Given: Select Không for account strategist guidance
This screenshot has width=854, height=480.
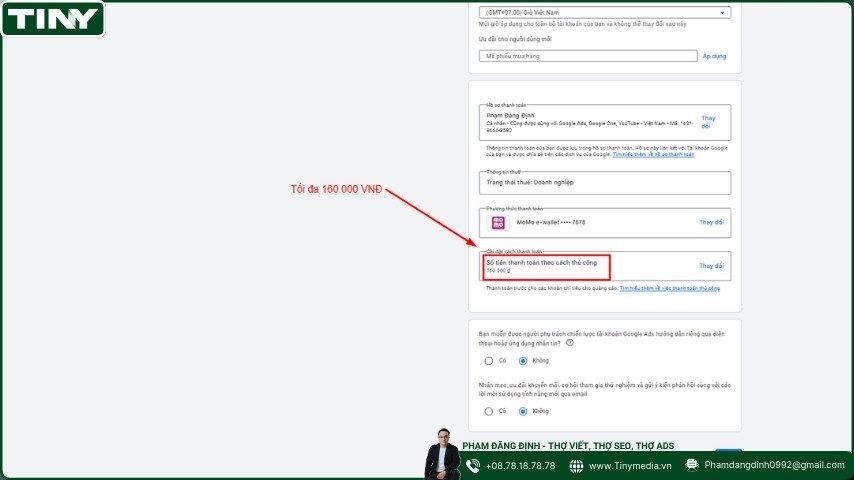Looking at the screenshot, I should (x=523, y=361).
